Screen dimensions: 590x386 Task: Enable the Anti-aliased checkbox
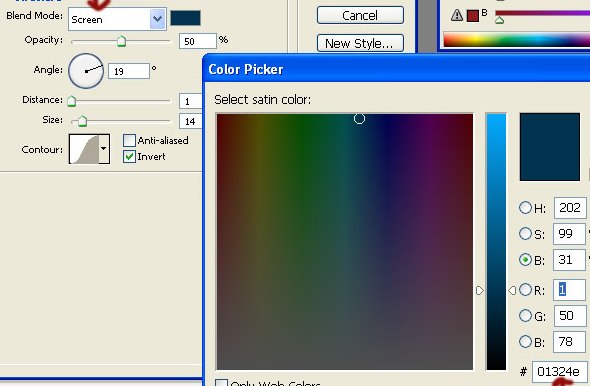click(129, 140)
